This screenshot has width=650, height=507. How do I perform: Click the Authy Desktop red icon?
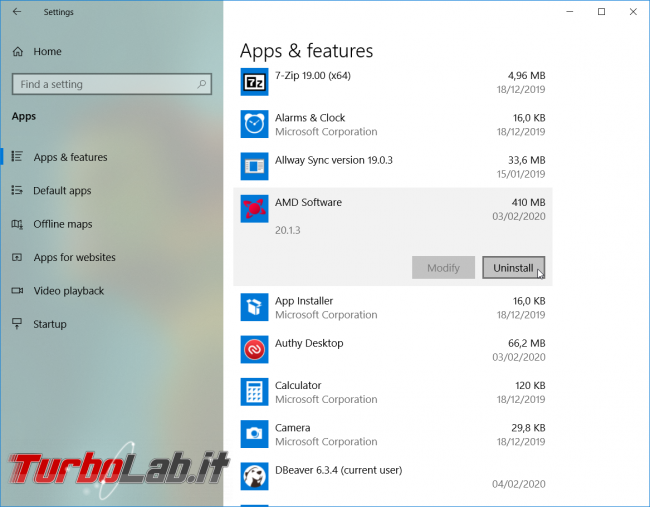[x=254, y=349]
